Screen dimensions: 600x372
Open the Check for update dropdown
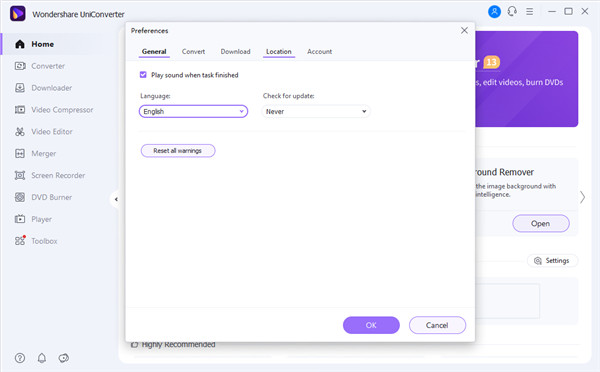[316, 111]
